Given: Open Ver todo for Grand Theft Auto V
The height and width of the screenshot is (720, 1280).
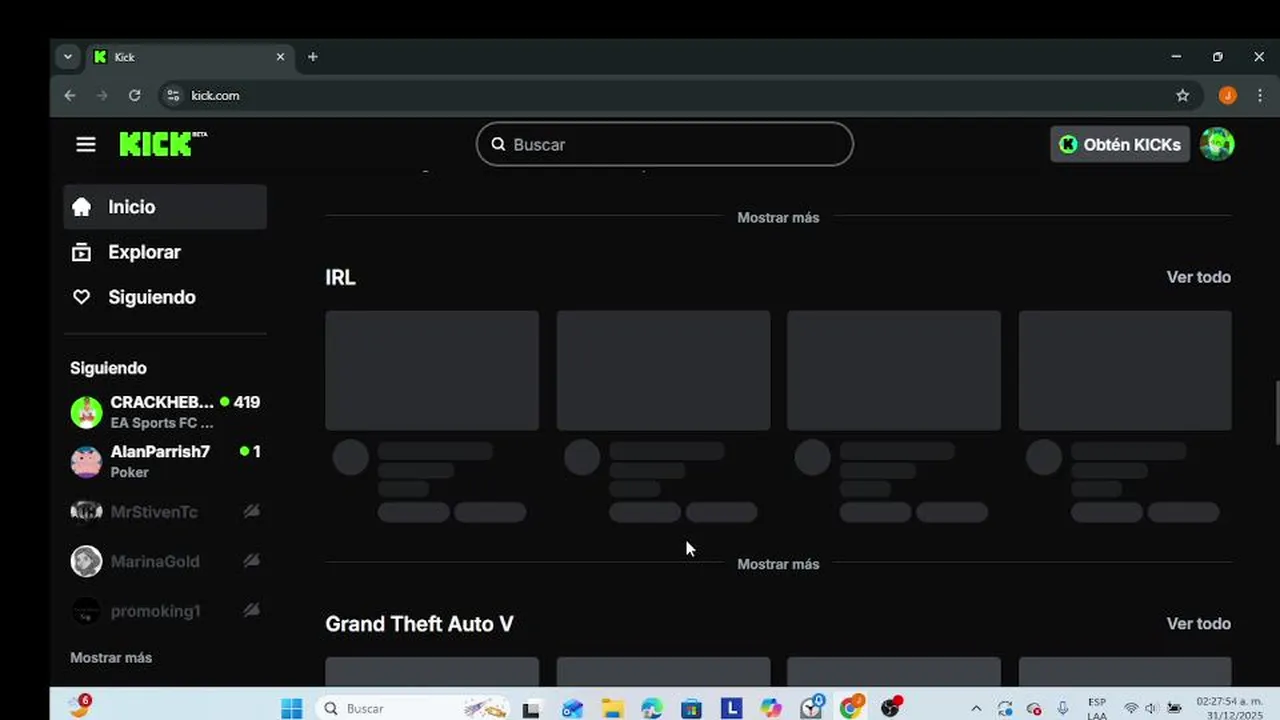Looking at the screenshot, I should tap(1198, 623).
